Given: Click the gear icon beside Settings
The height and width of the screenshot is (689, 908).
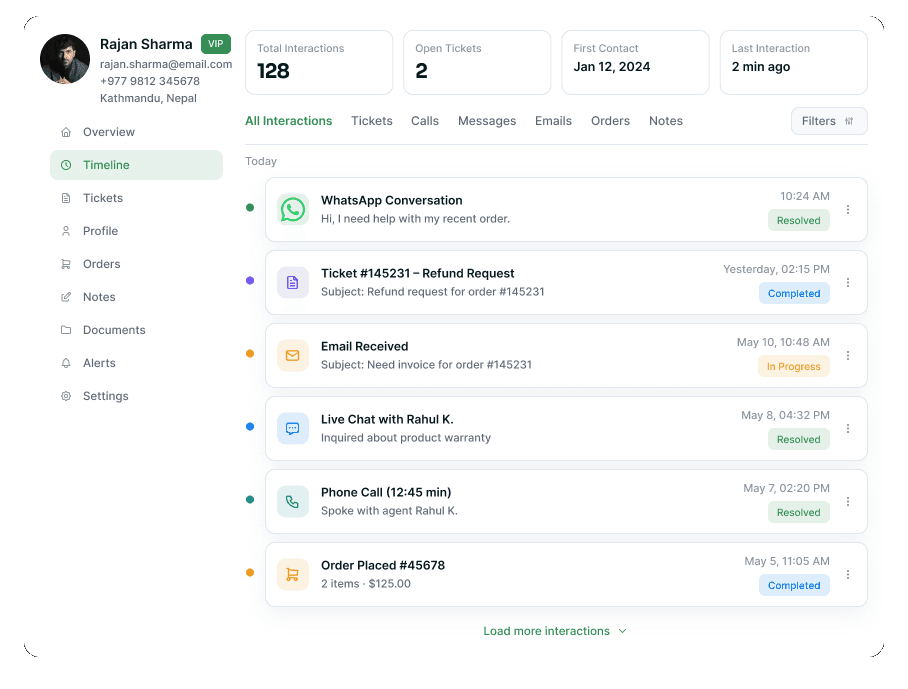Looking at the screenshot, I should point(66,396).
